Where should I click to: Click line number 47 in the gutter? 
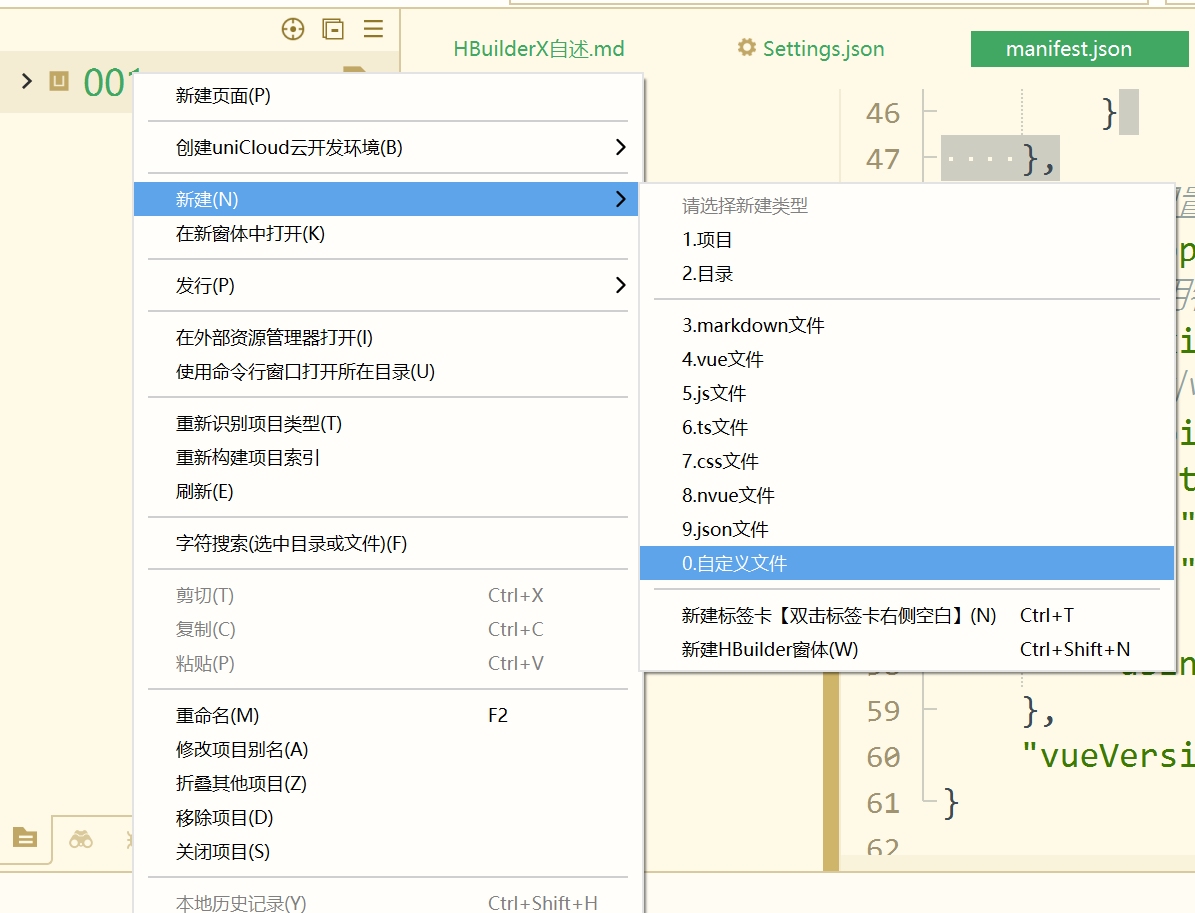[883, 159]
